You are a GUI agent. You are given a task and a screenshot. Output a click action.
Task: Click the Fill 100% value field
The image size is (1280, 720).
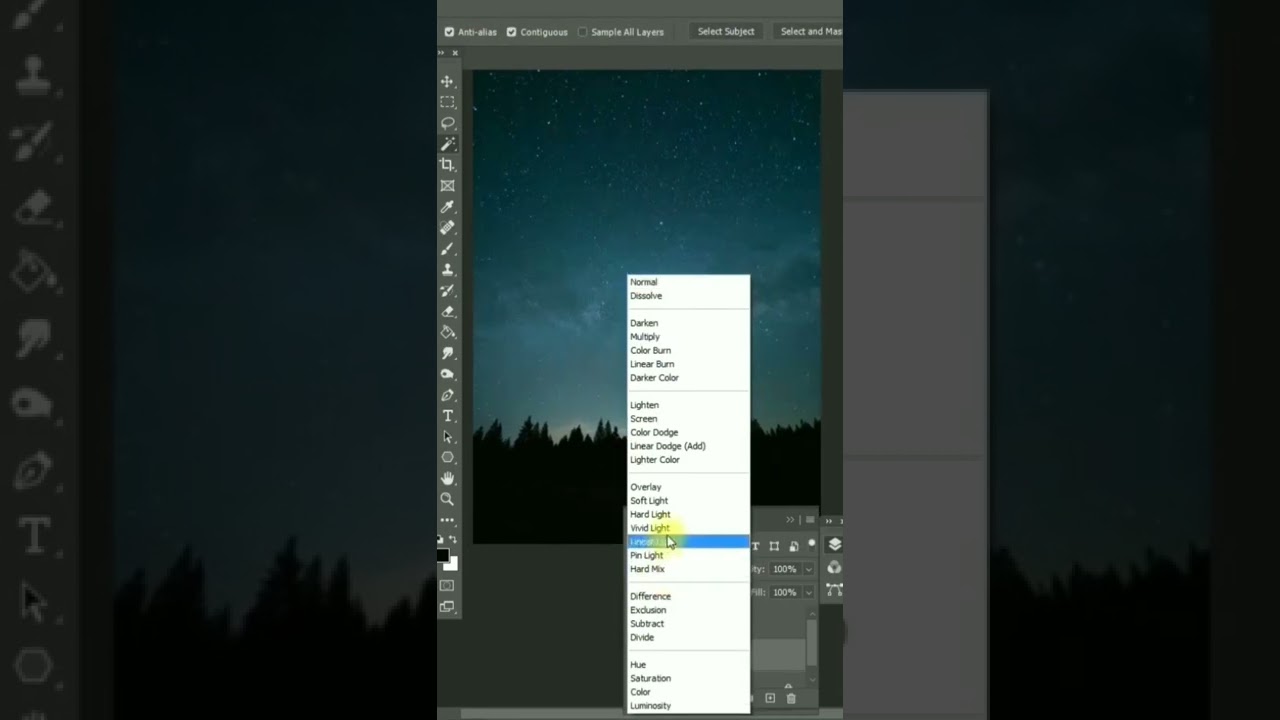[785, 592]
